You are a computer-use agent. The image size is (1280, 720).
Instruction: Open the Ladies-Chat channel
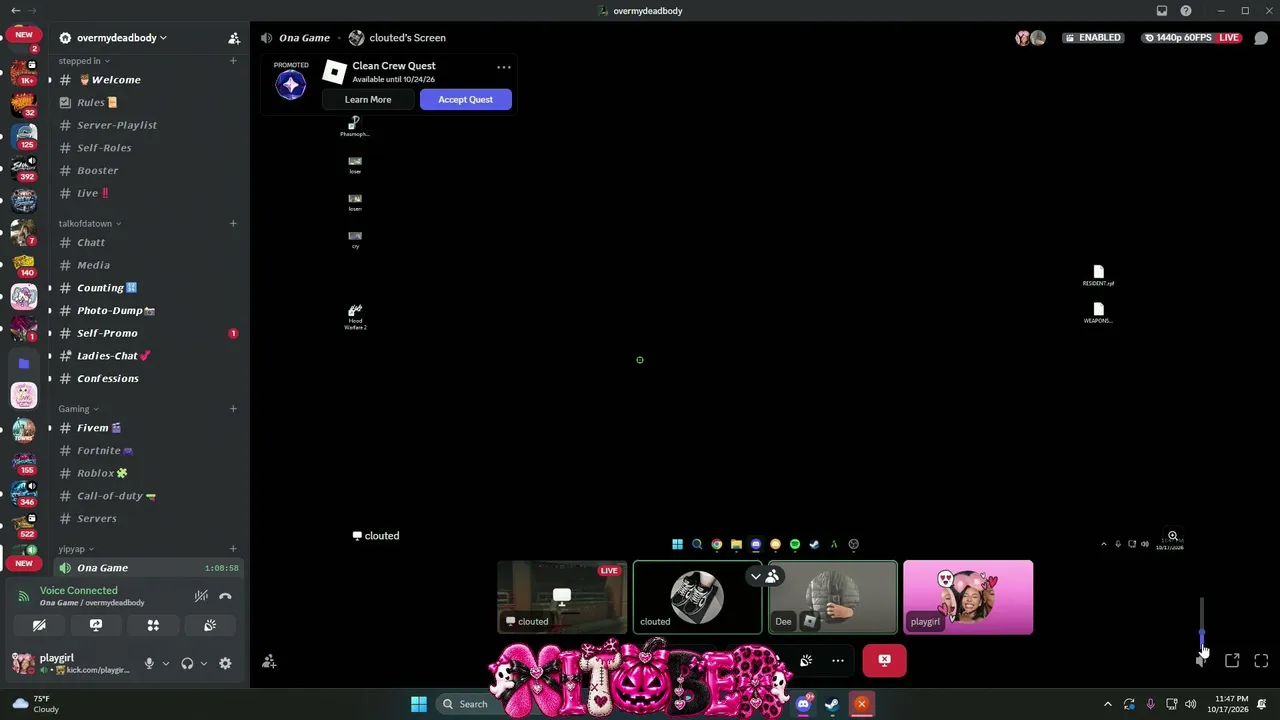(x=148, y=356)
